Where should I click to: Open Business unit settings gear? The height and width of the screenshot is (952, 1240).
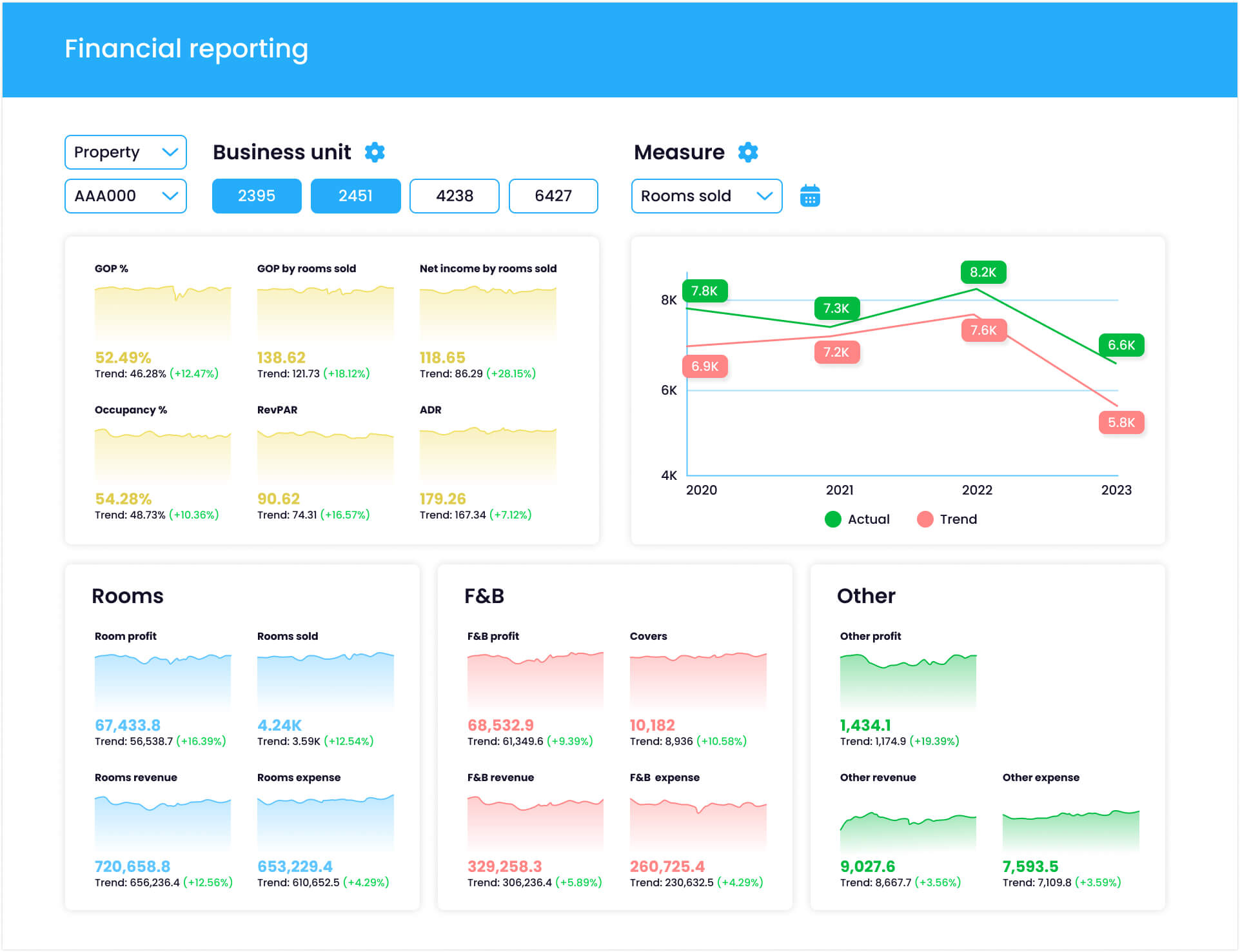tap(375, 152)
